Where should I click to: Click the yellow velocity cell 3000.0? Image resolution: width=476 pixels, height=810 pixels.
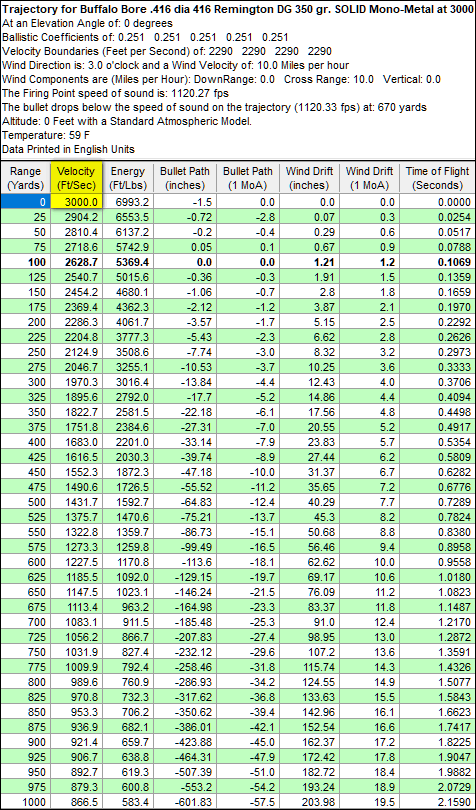click(76, 202)
